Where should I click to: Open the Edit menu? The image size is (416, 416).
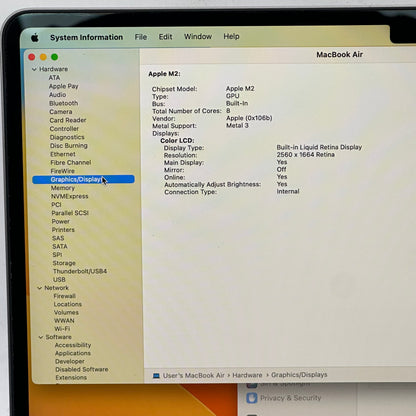tap(165, 37)
